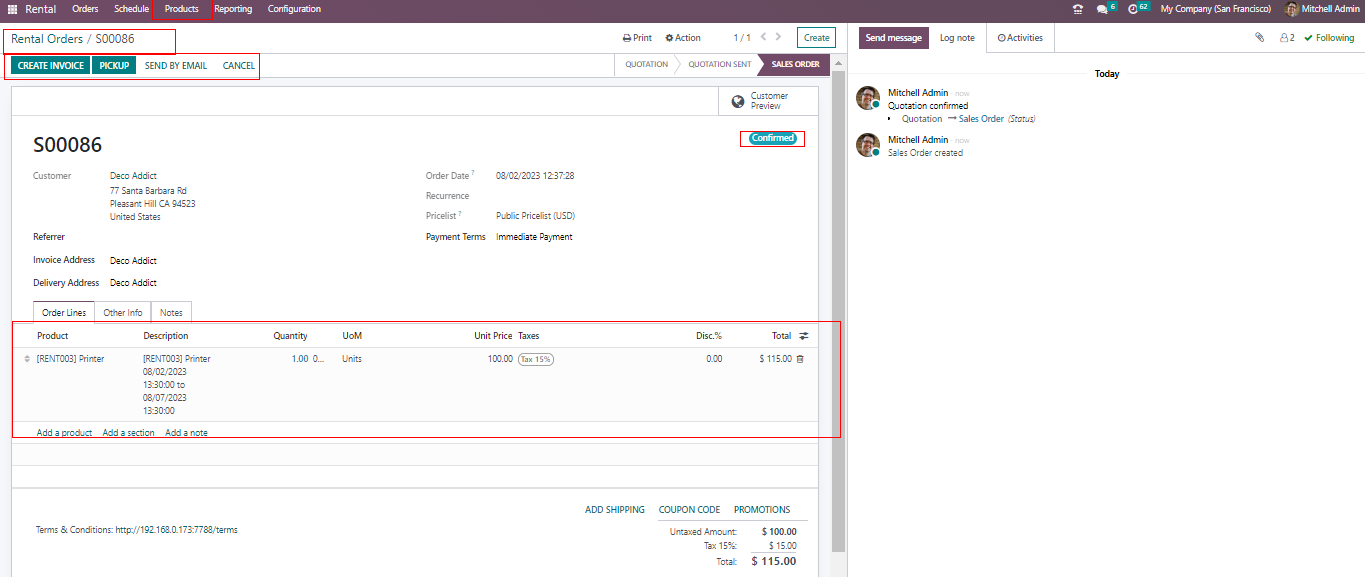Open the optional columns settings toggle
Image resolution: width=1365 pixels, height=577 pixels.
[804, 336]
